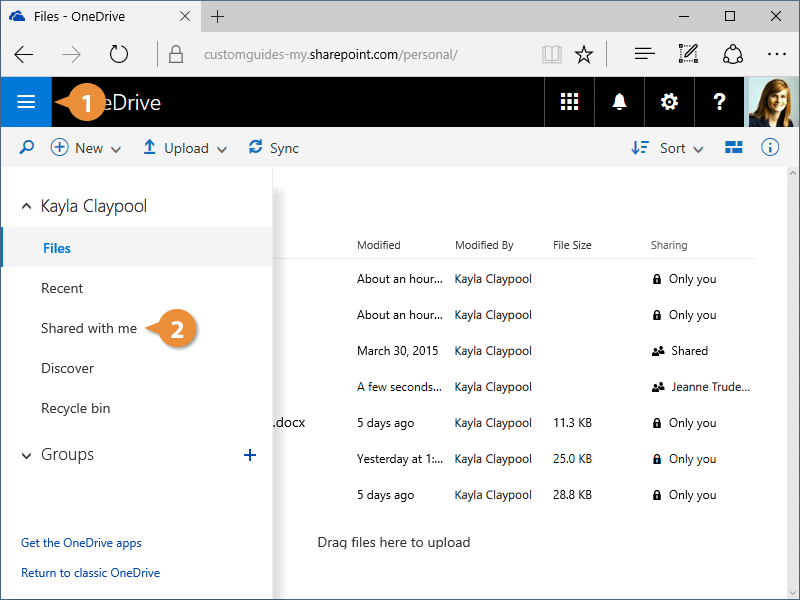Expand the Groups section

point(26,455)
